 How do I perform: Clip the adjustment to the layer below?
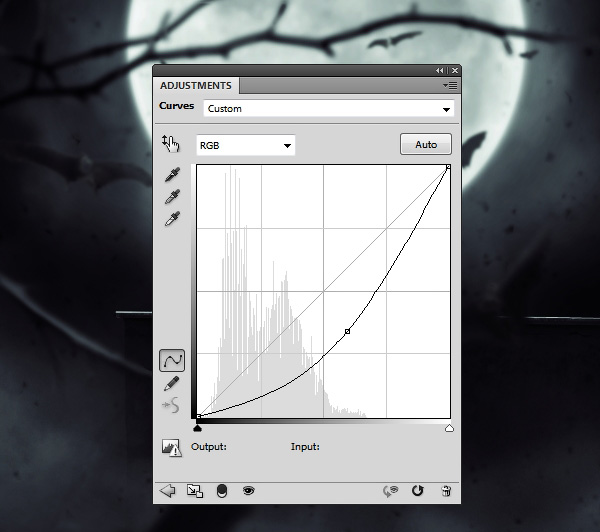pyautogui.click(x=222, y=491)
